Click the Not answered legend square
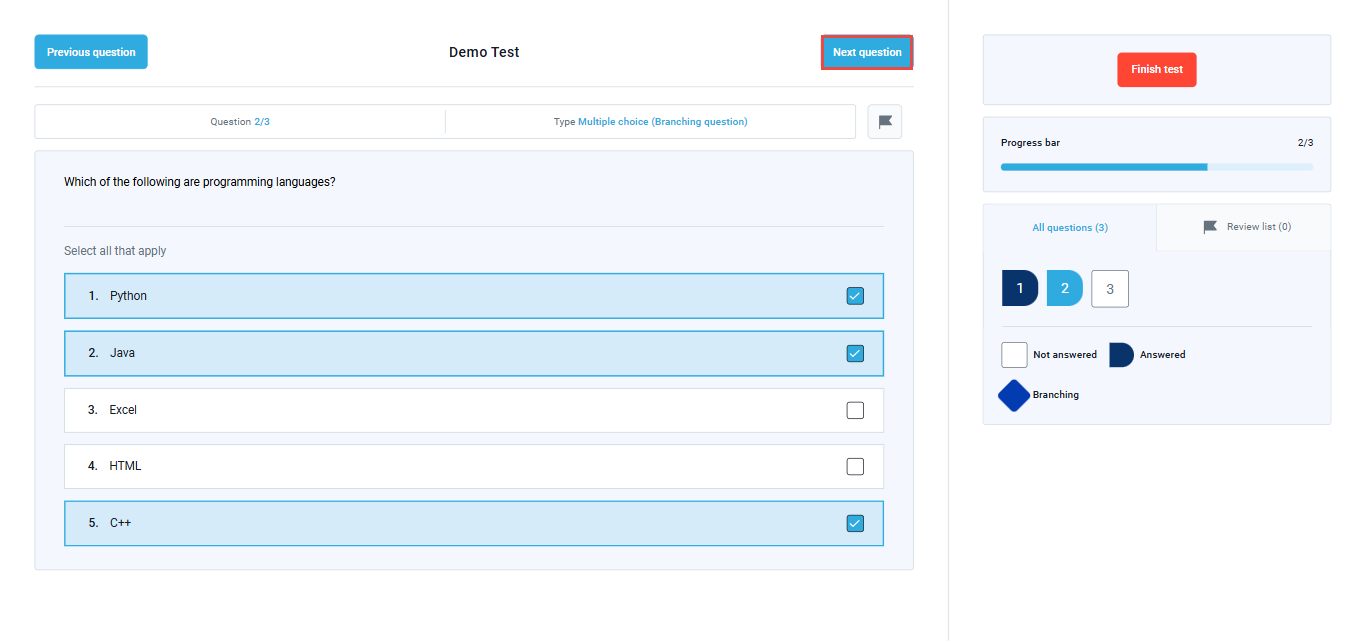Viewport: 1366px width, 641px height. (x=1014, y=355)
